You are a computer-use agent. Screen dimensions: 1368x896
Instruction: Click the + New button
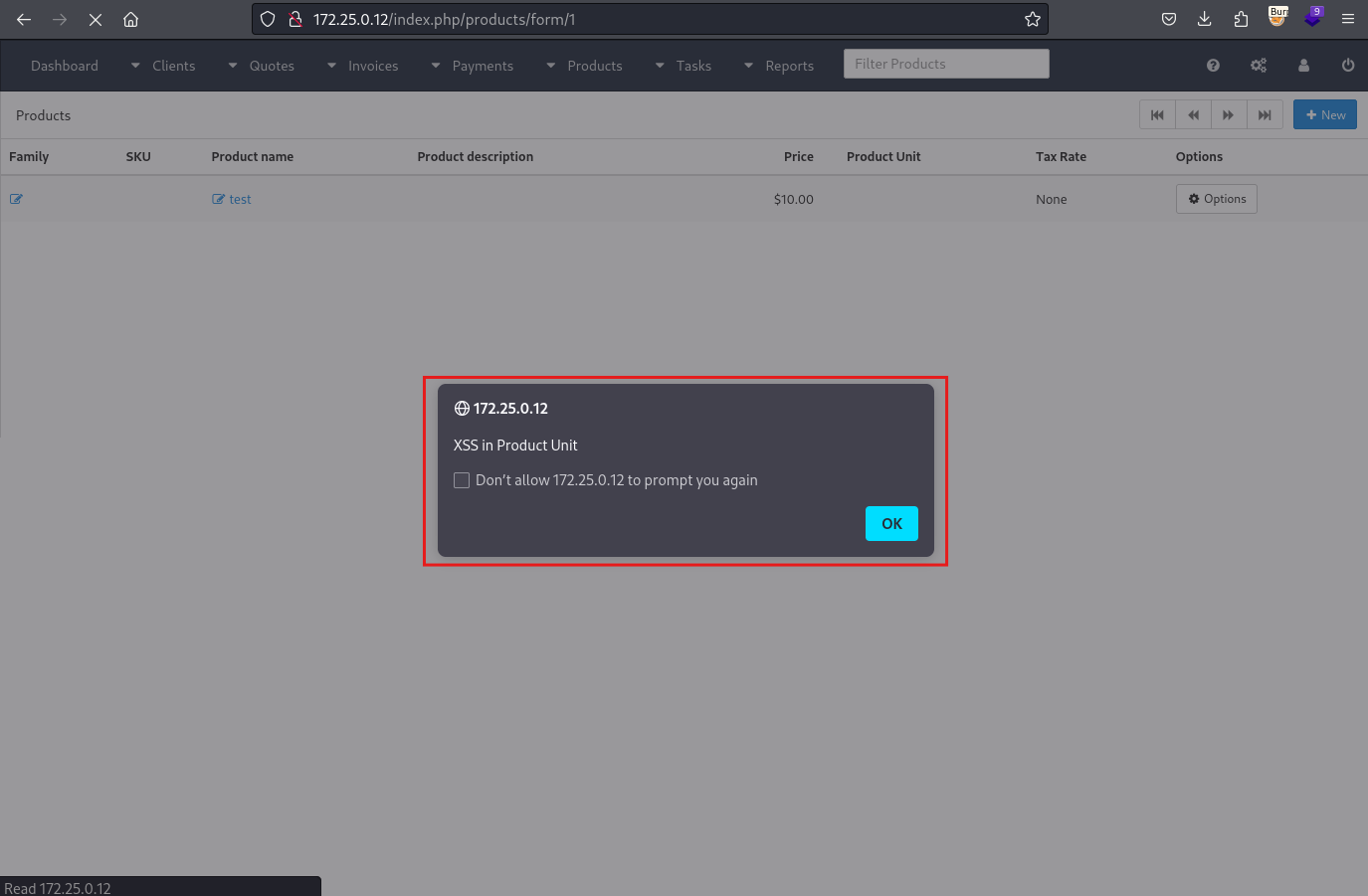(1324, 114)
